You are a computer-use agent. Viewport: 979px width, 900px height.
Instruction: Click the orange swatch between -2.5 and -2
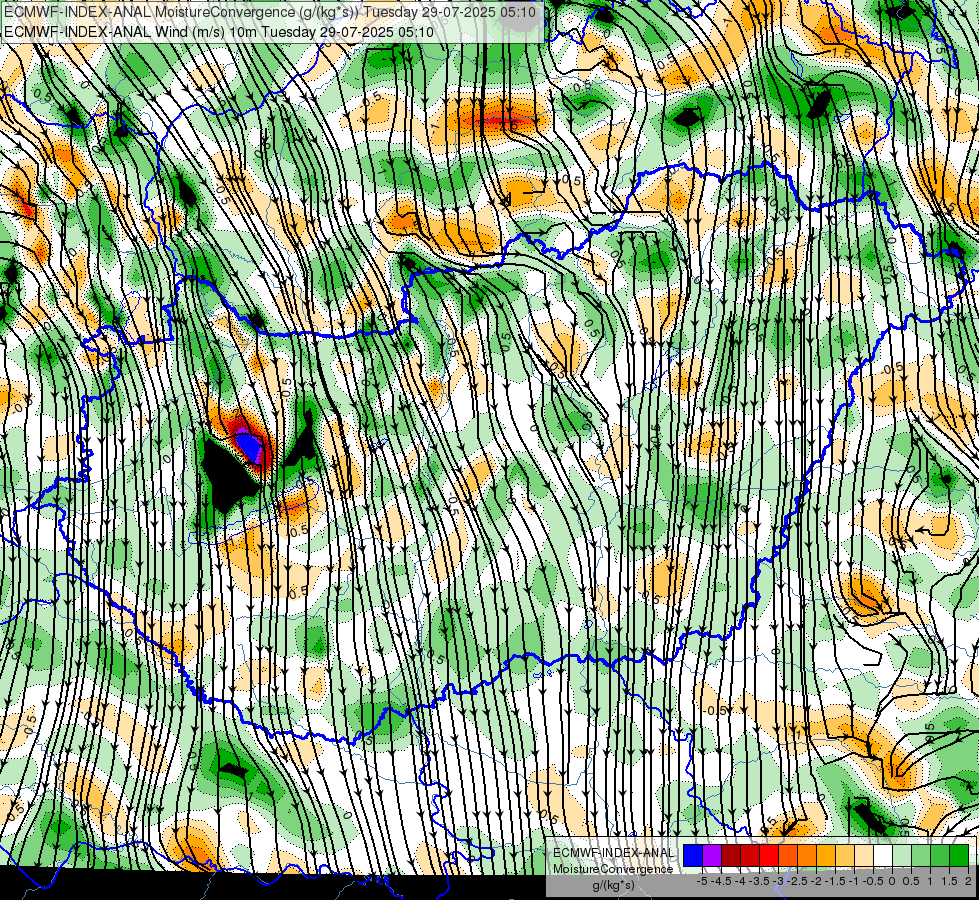point(807,856)
